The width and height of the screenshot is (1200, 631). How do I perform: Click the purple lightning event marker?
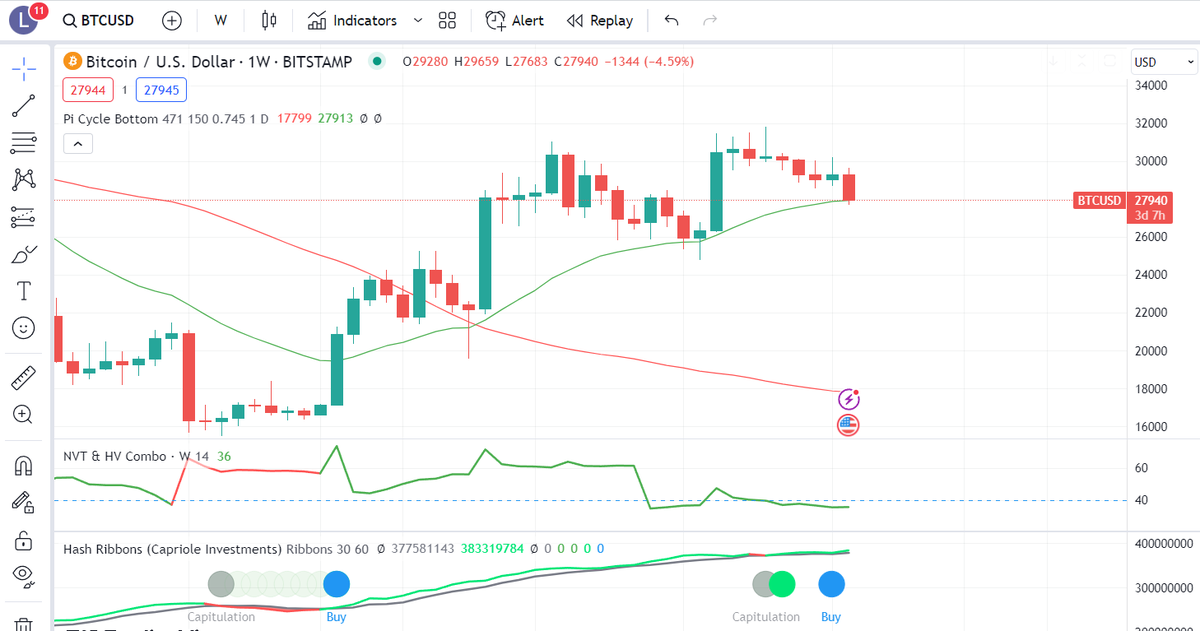848,400
